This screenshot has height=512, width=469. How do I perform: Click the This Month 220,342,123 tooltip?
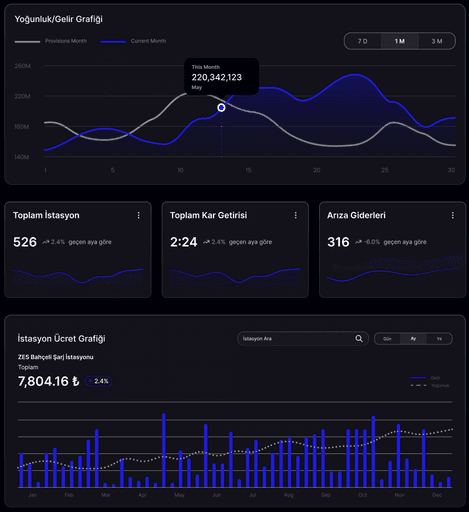click(x=222, y=77)
